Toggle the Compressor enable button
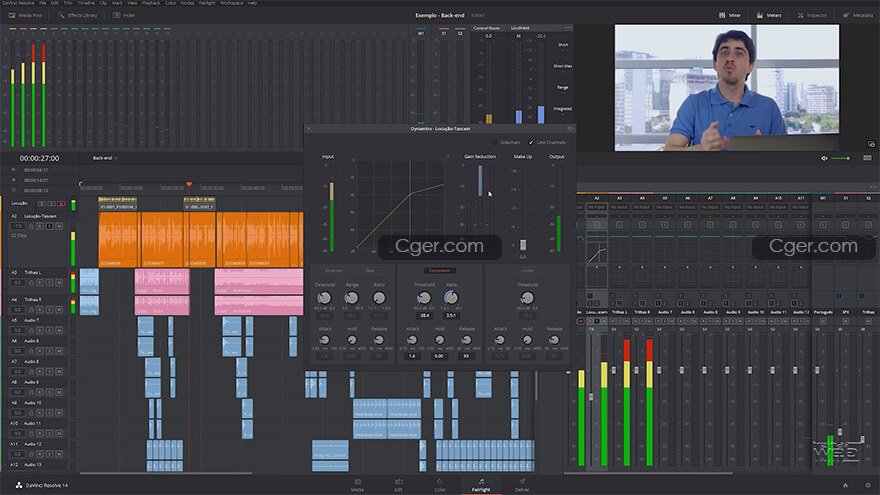The image size is (880, 495). click(x=439, y=271)
